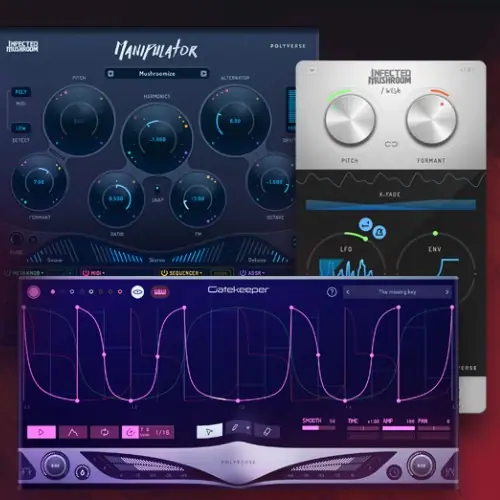This screenshot has height=500, width=500.
Task: Go to the previous Gatekeeper preset
Action: 348,292
